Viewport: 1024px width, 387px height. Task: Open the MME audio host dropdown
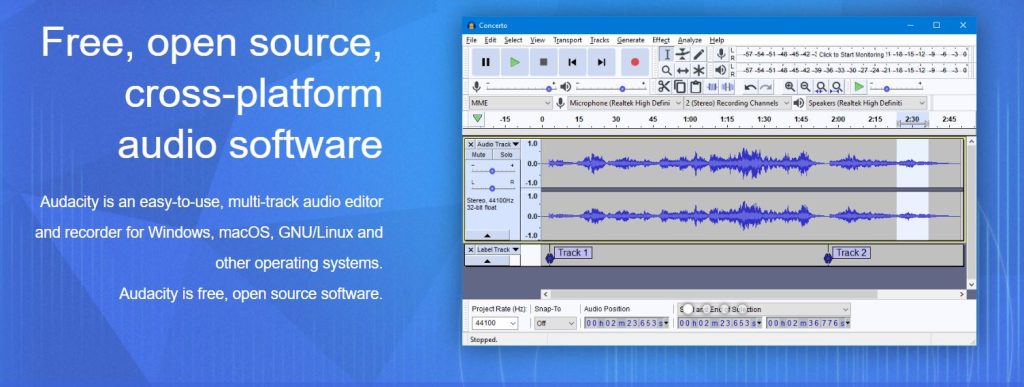coord(510,103)
